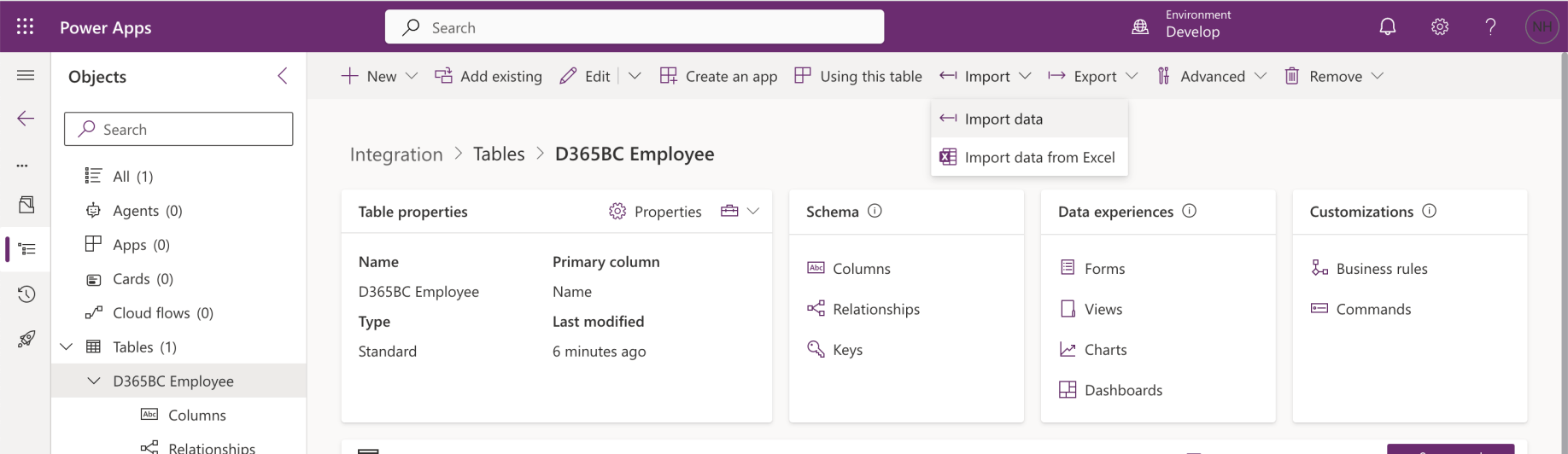Click the back arrow in left rail
The image size is (1568, 454).
click(x=26, y=119)
